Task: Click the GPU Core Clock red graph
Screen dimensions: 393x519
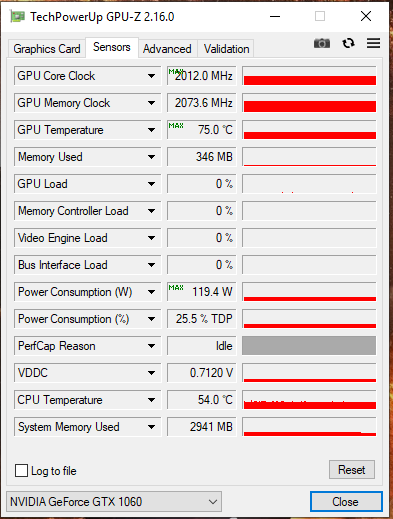Action: tap(309, 76)
